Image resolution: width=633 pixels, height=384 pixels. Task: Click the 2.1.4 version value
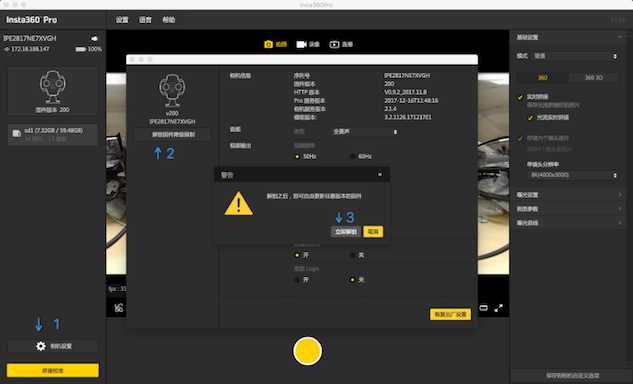390,109
